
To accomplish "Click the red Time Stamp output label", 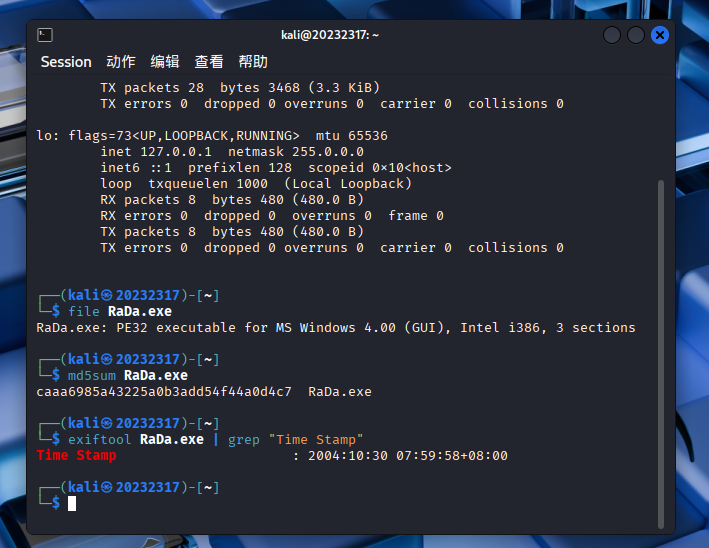I will point(76,455).
